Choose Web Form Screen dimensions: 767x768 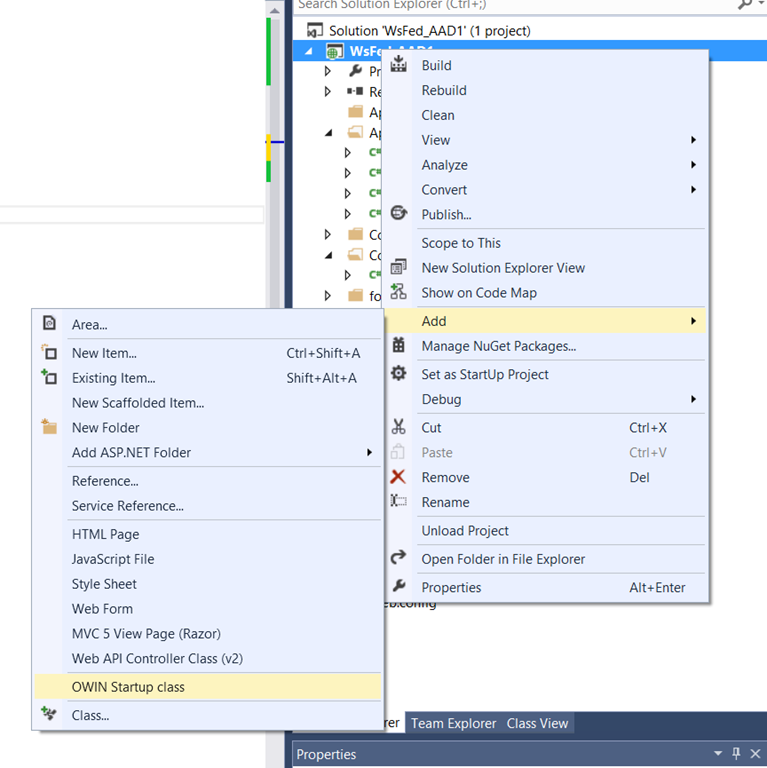coord(208,609)
